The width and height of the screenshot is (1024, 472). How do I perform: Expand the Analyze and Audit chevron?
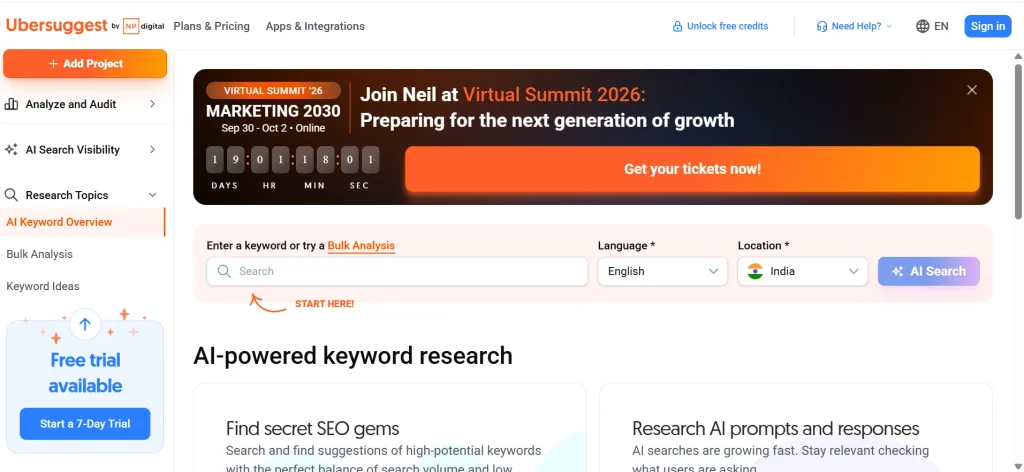click(x=152, y=104)
